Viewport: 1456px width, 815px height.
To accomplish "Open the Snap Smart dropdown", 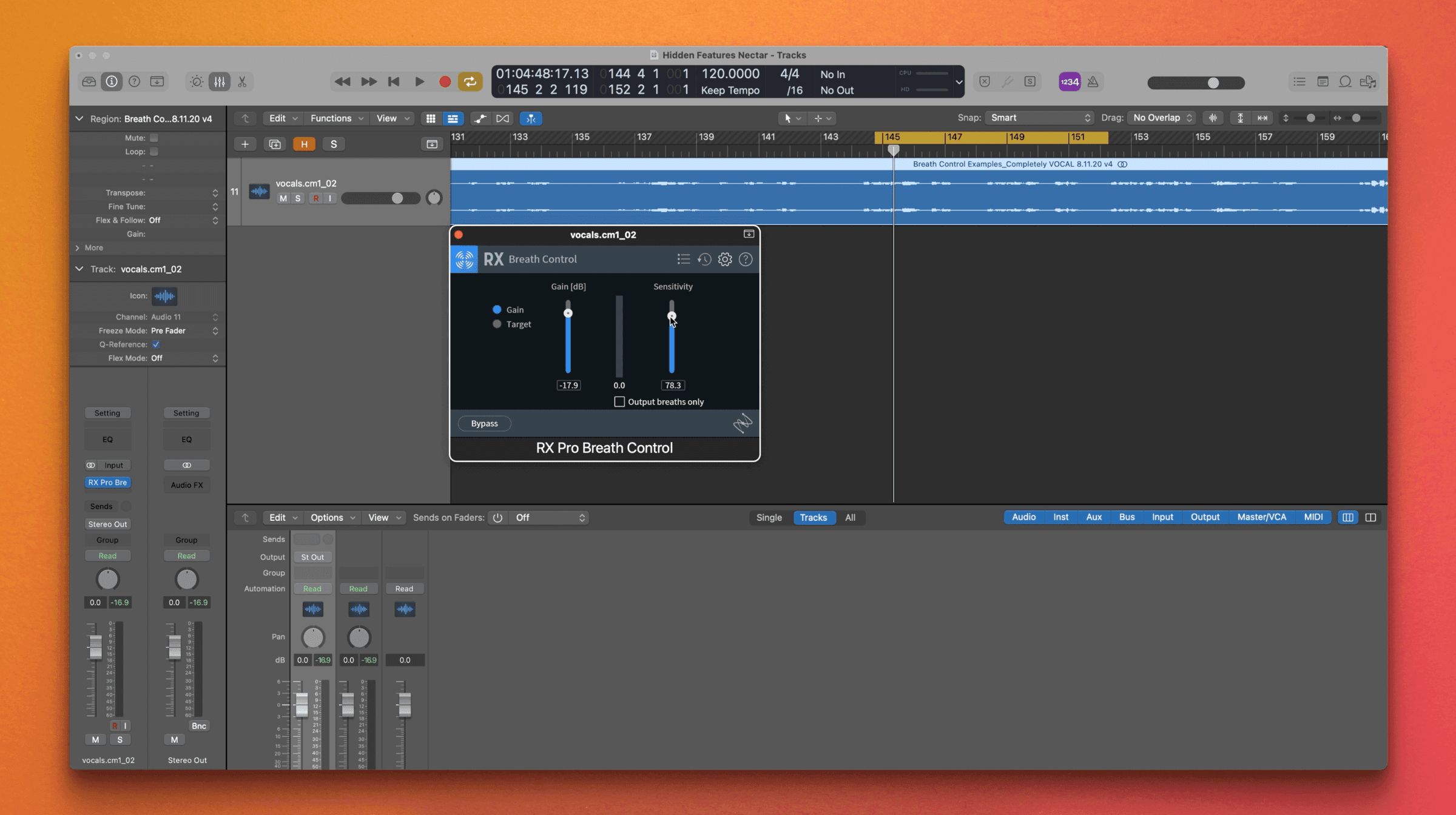I will pos(1039,118).
